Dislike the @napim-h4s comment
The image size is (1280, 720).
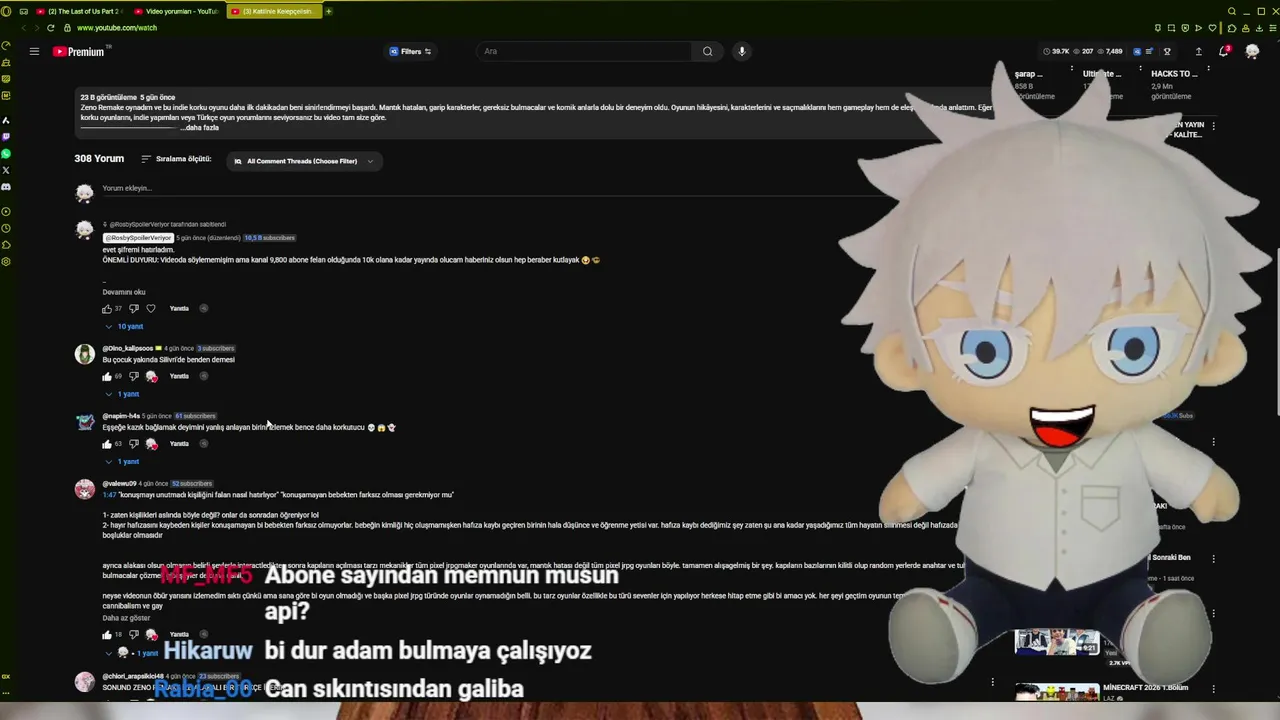133,443
